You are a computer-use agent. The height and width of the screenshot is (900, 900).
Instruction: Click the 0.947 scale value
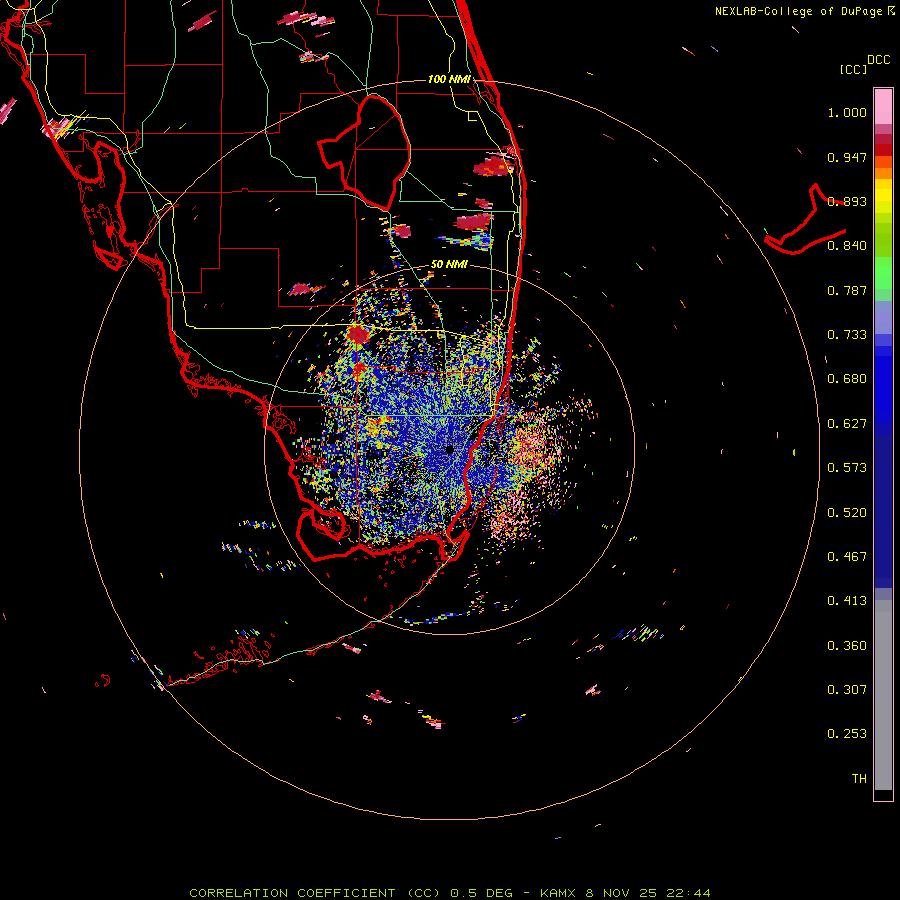click(847, 157)
